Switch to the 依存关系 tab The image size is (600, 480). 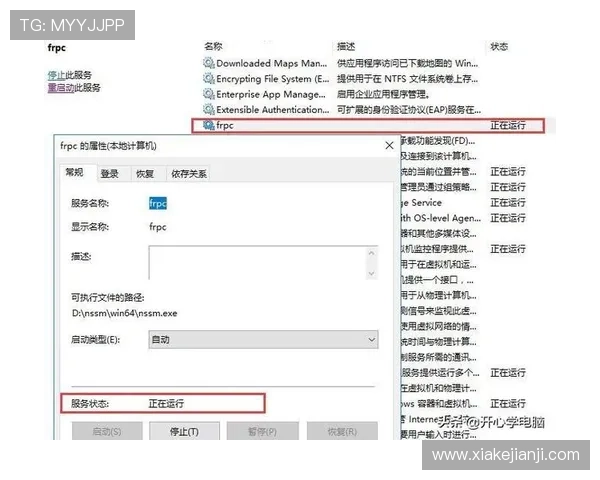tap(189, 174)
